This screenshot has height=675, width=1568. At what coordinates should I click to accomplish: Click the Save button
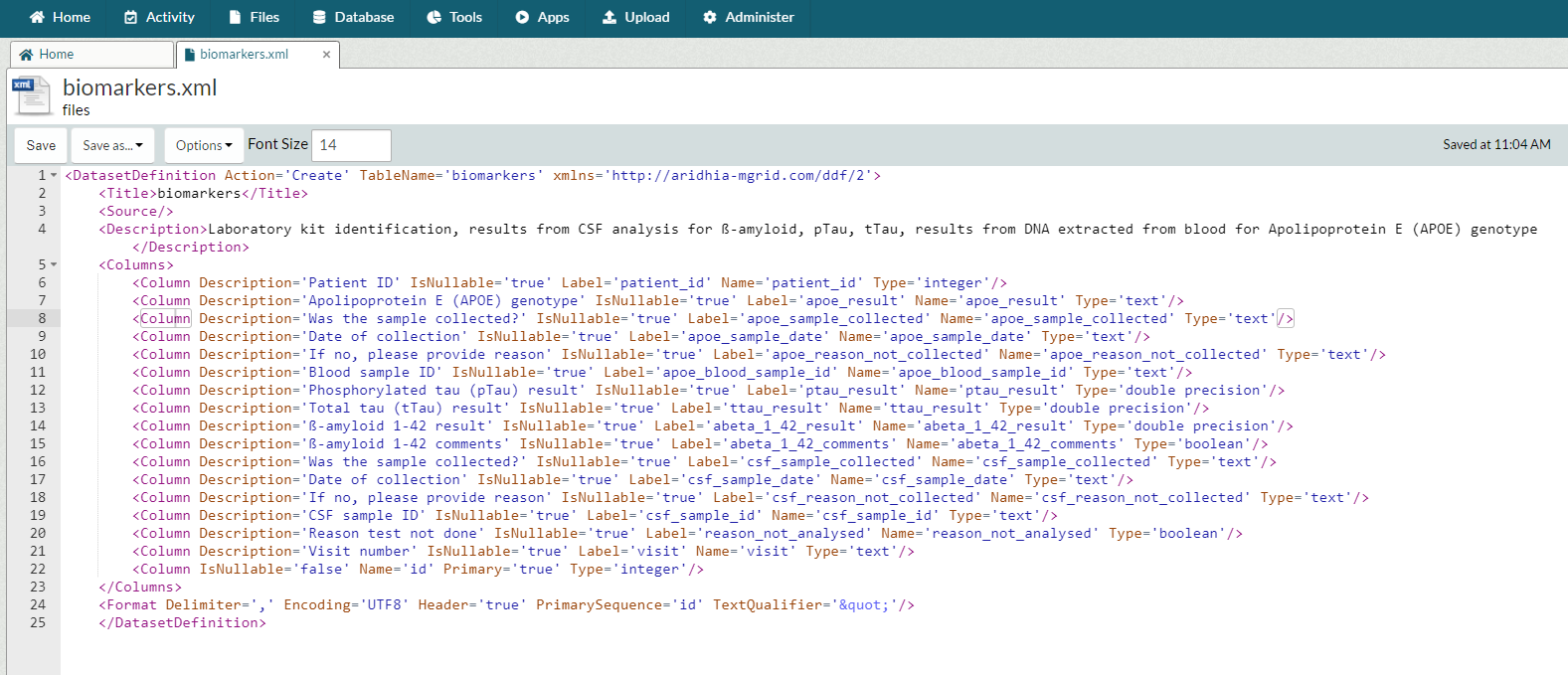click(41, 145)
